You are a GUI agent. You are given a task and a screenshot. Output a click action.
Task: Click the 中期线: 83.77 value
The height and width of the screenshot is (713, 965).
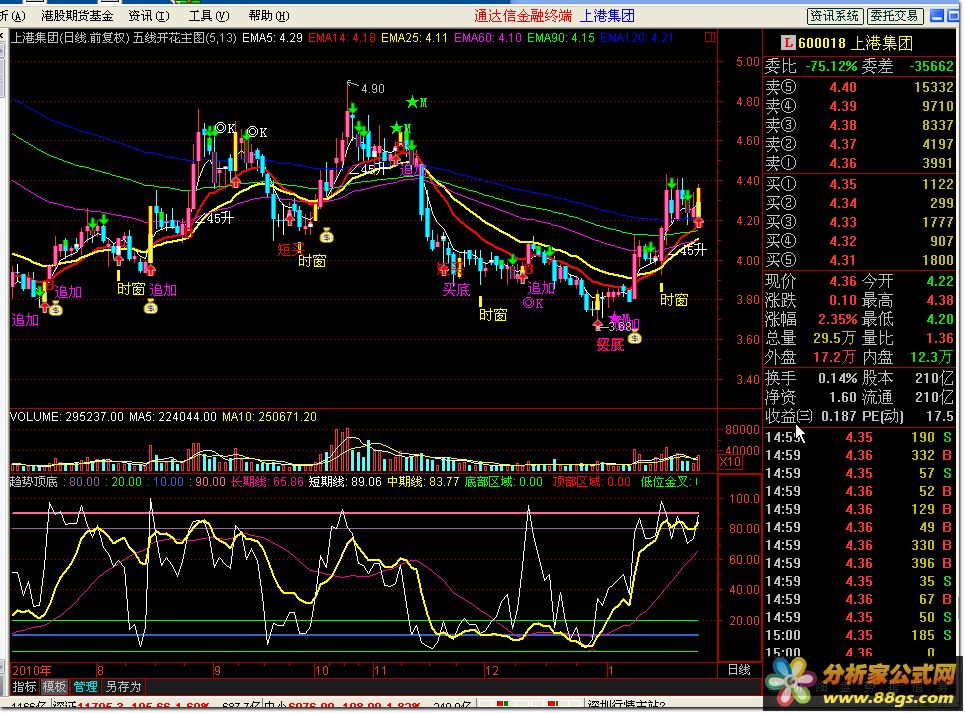(423, 482)
